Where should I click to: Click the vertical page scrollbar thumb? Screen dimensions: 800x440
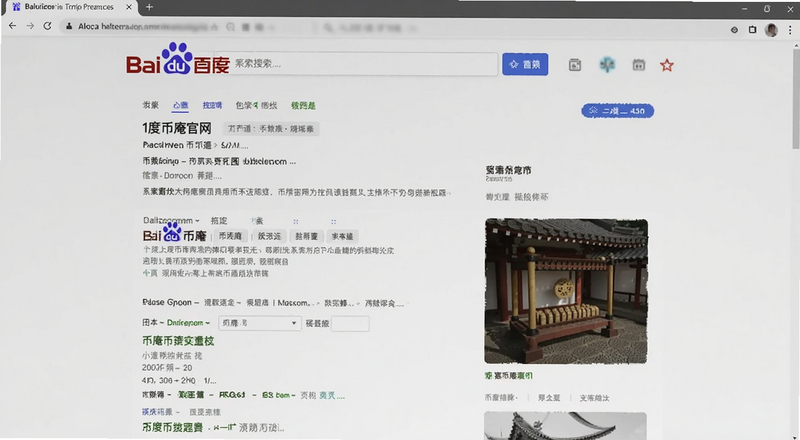pos(796,100)
